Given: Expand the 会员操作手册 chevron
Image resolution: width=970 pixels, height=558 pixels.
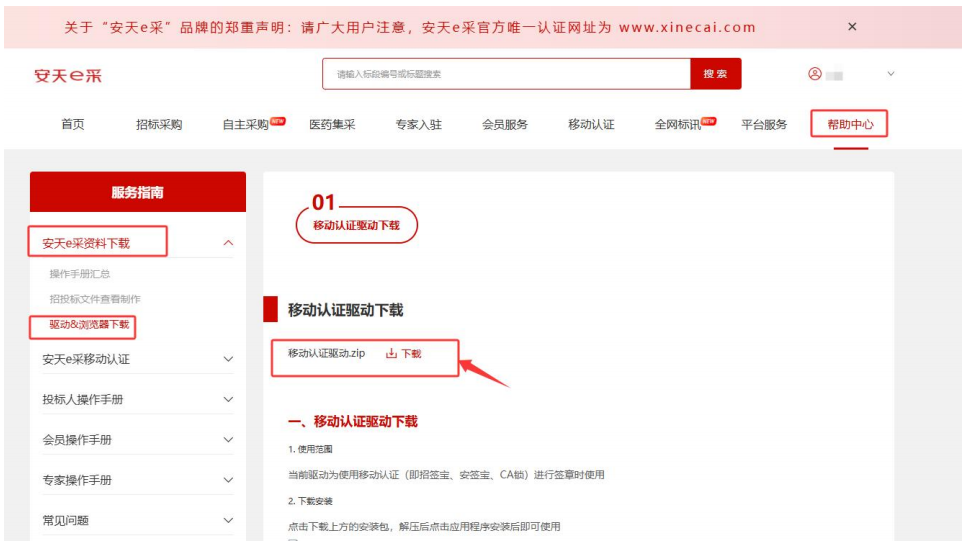Looking at the screenshot, I should [x=228, y=440].
